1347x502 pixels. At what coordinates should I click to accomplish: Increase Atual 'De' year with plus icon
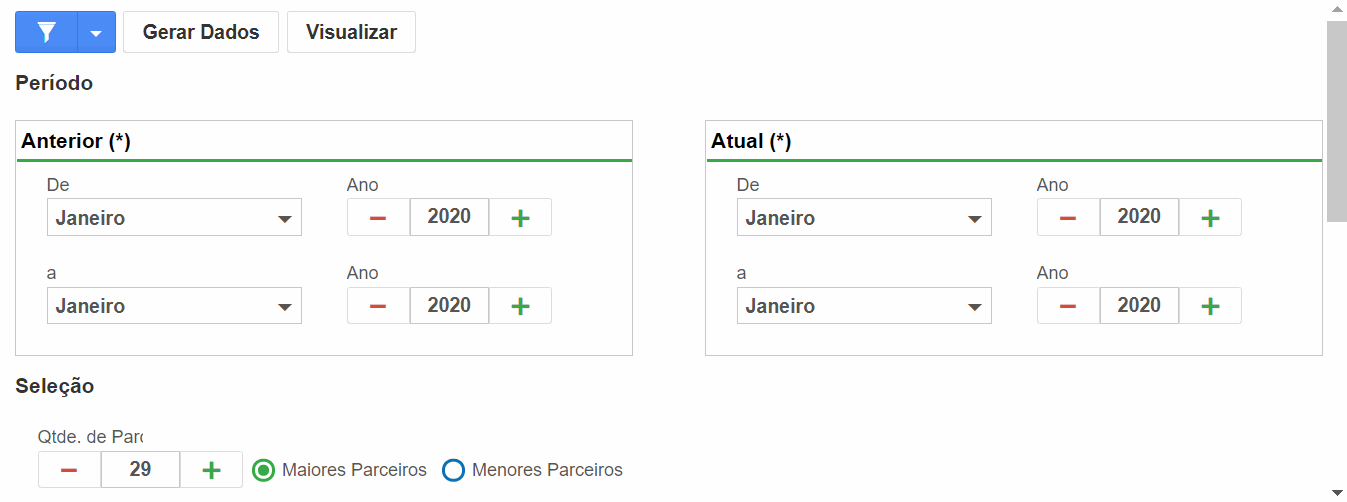coord(1210,217)
